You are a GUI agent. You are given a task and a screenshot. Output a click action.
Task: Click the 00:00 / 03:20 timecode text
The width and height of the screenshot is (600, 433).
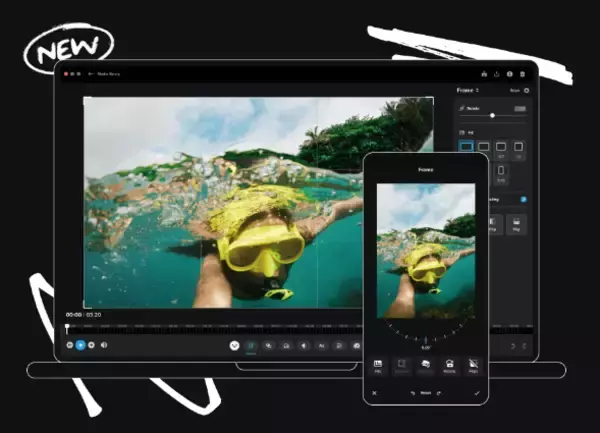(x=83, y=315)
